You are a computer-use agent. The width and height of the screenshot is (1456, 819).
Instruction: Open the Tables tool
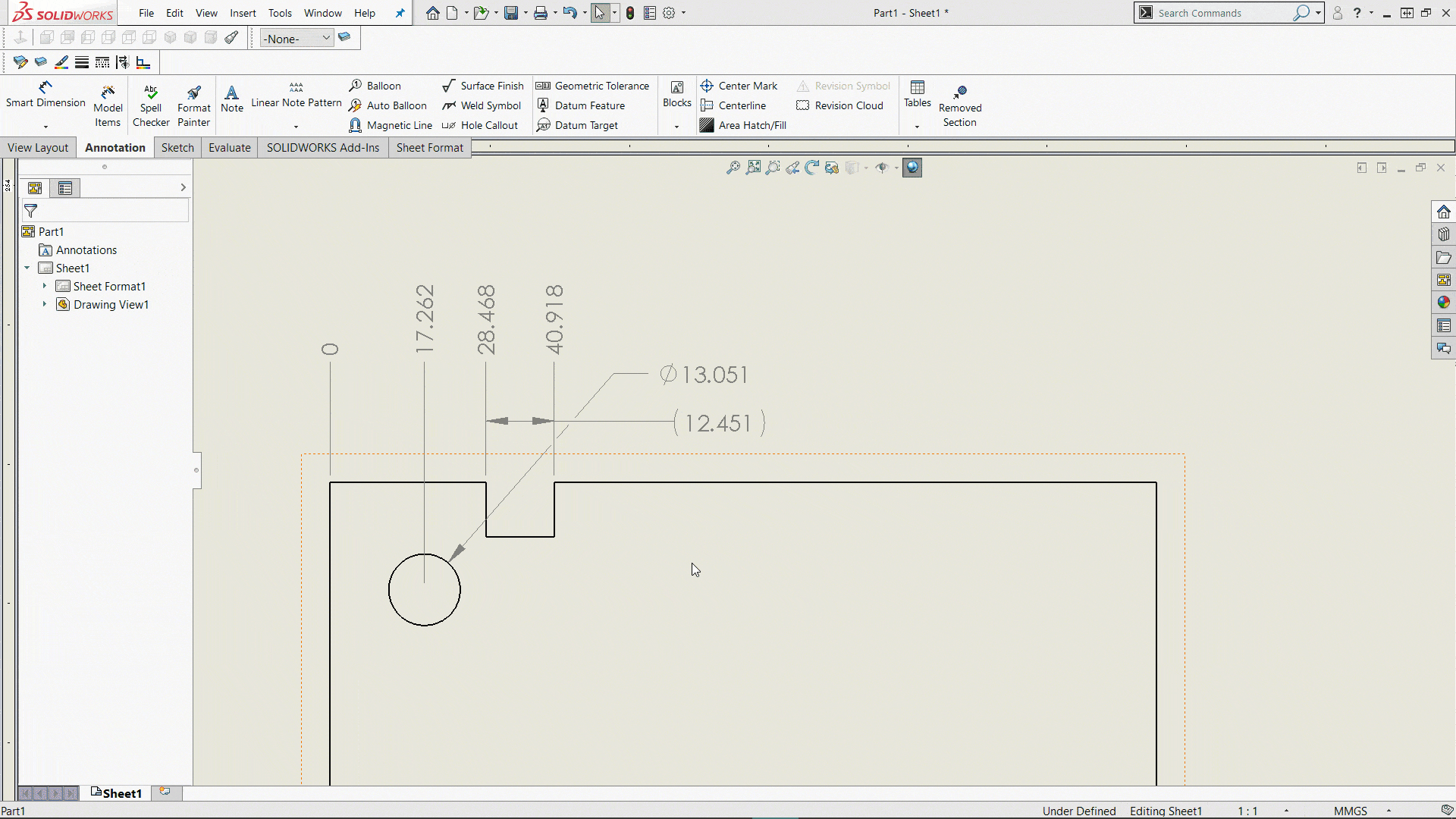coord(917,94)
